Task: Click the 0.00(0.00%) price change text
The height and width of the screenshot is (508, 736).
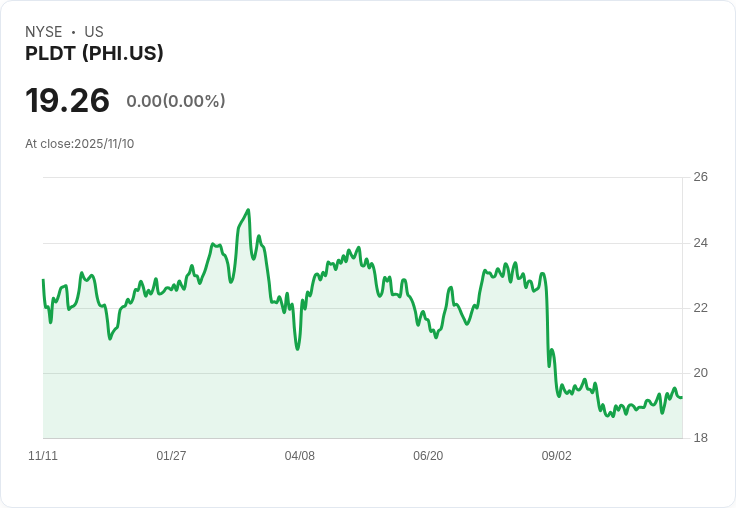Action: pos(176,101)
